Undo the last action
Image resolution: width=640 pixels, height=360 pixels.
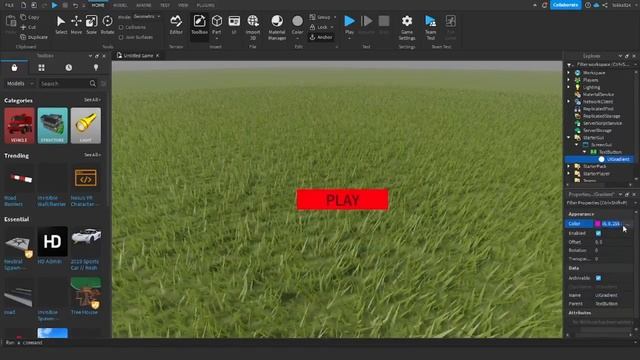[75, 5]
